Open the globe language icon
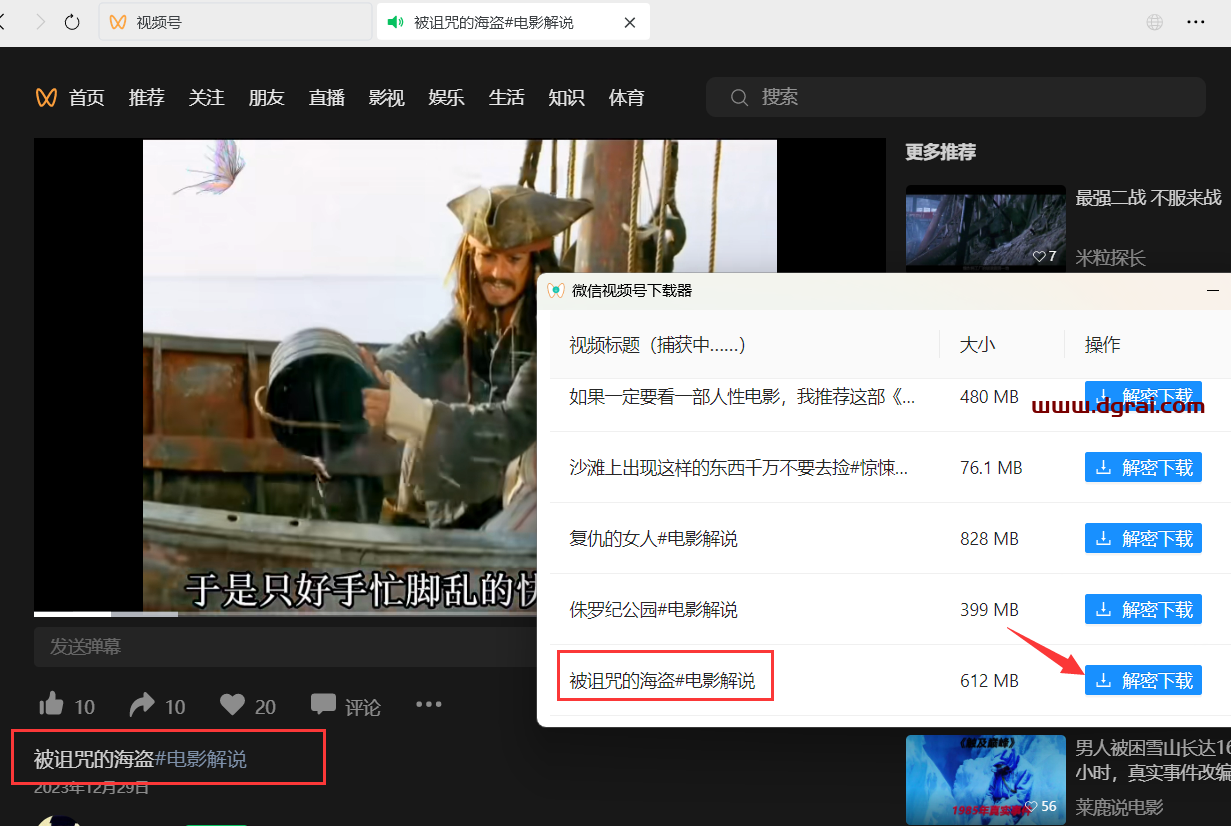The image size is (1231, 826). 1155,22
